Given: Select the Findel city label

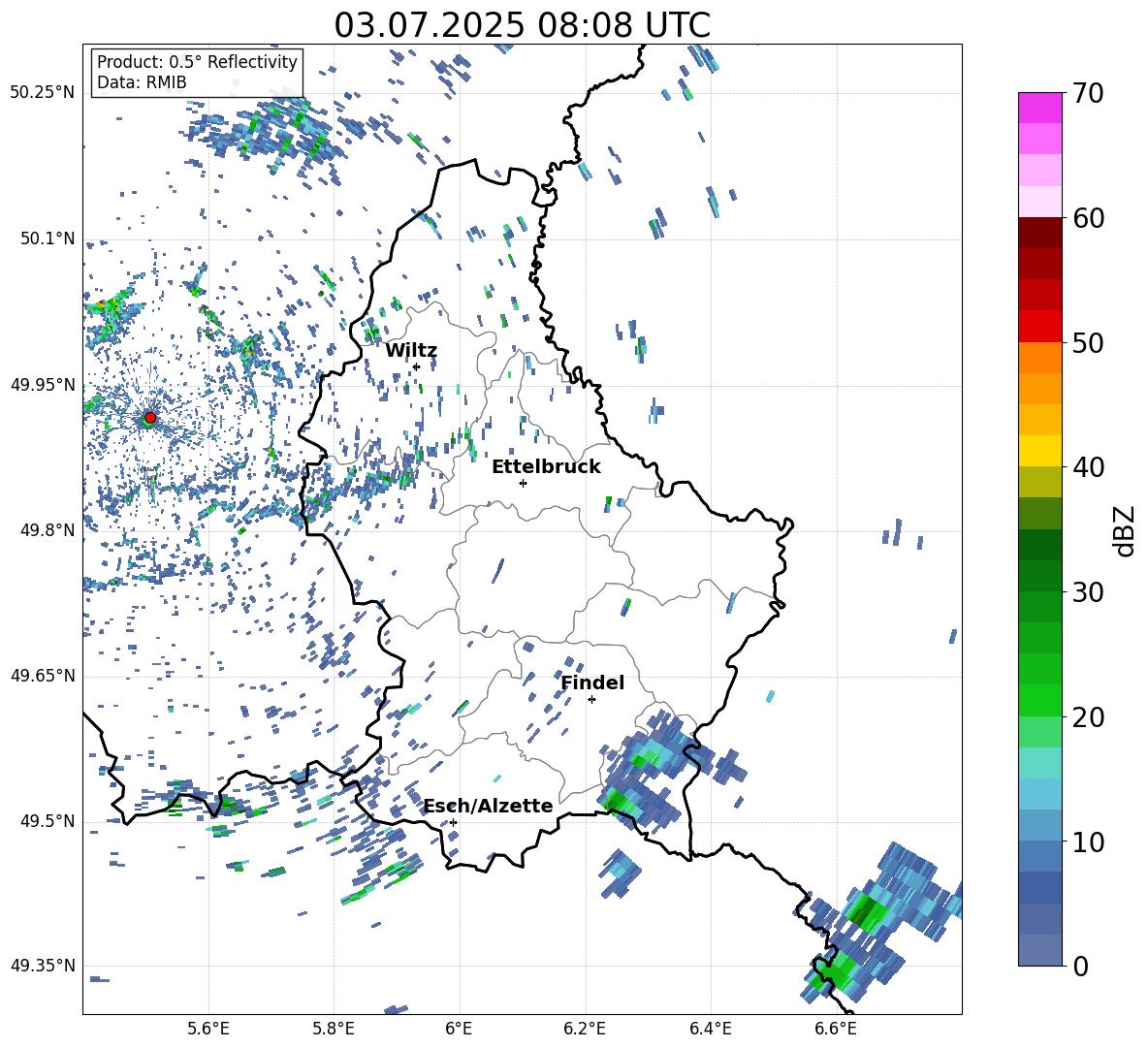Looking at the screenshot, I should click(592, 683).
